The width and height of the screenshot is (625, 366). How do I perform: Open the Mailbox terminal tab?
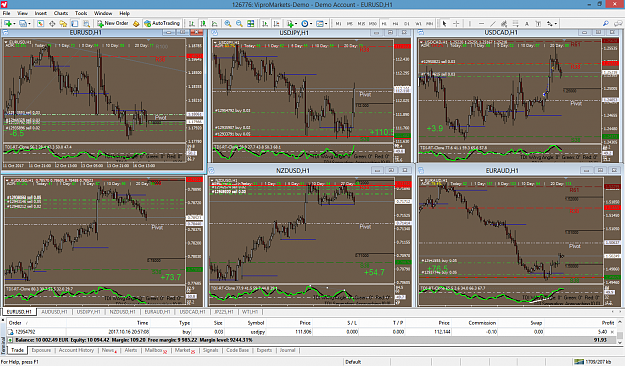[x=155, y=350]
